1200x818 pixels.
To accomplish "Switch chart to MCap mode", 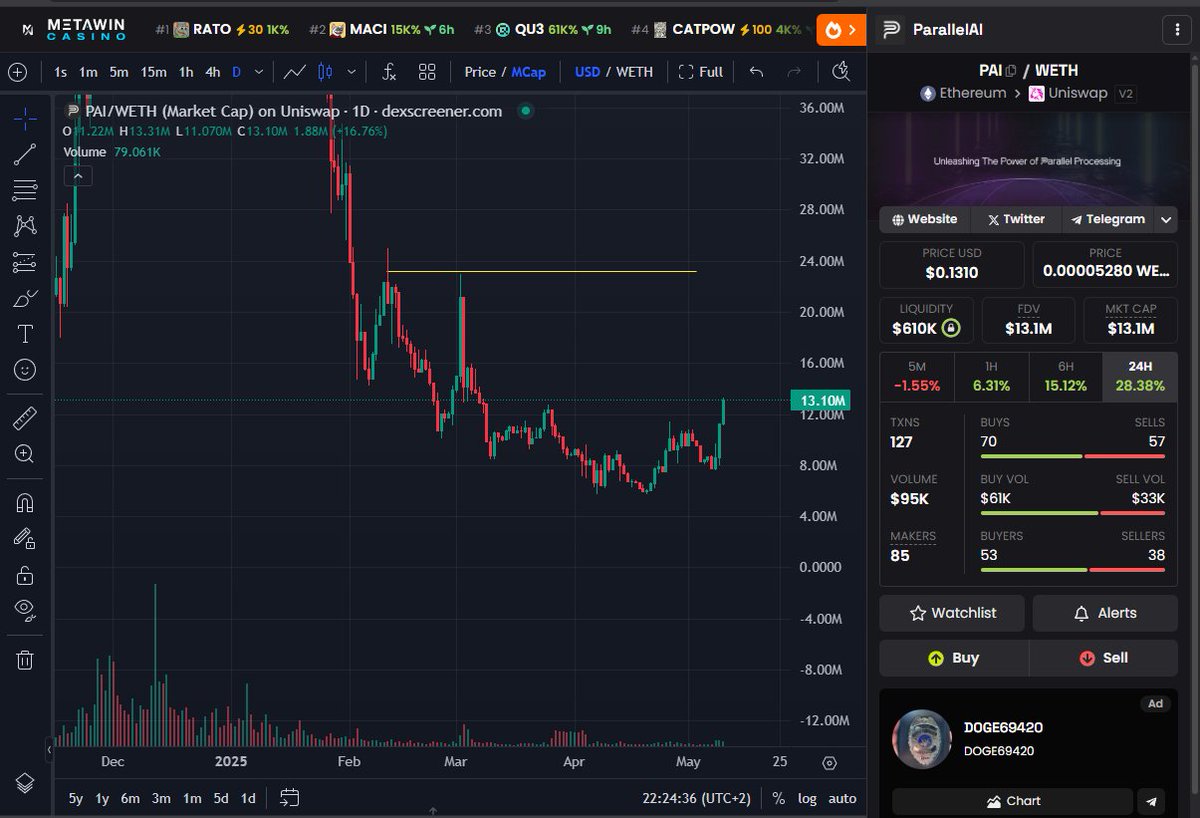I will (x=529, y=72).
